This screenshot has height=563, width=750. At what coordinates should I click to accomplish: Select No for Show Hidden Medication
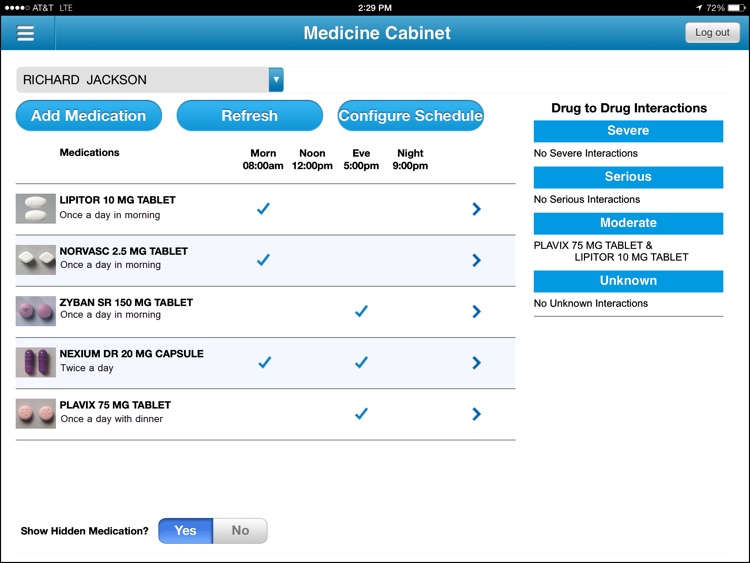point(240,531)
